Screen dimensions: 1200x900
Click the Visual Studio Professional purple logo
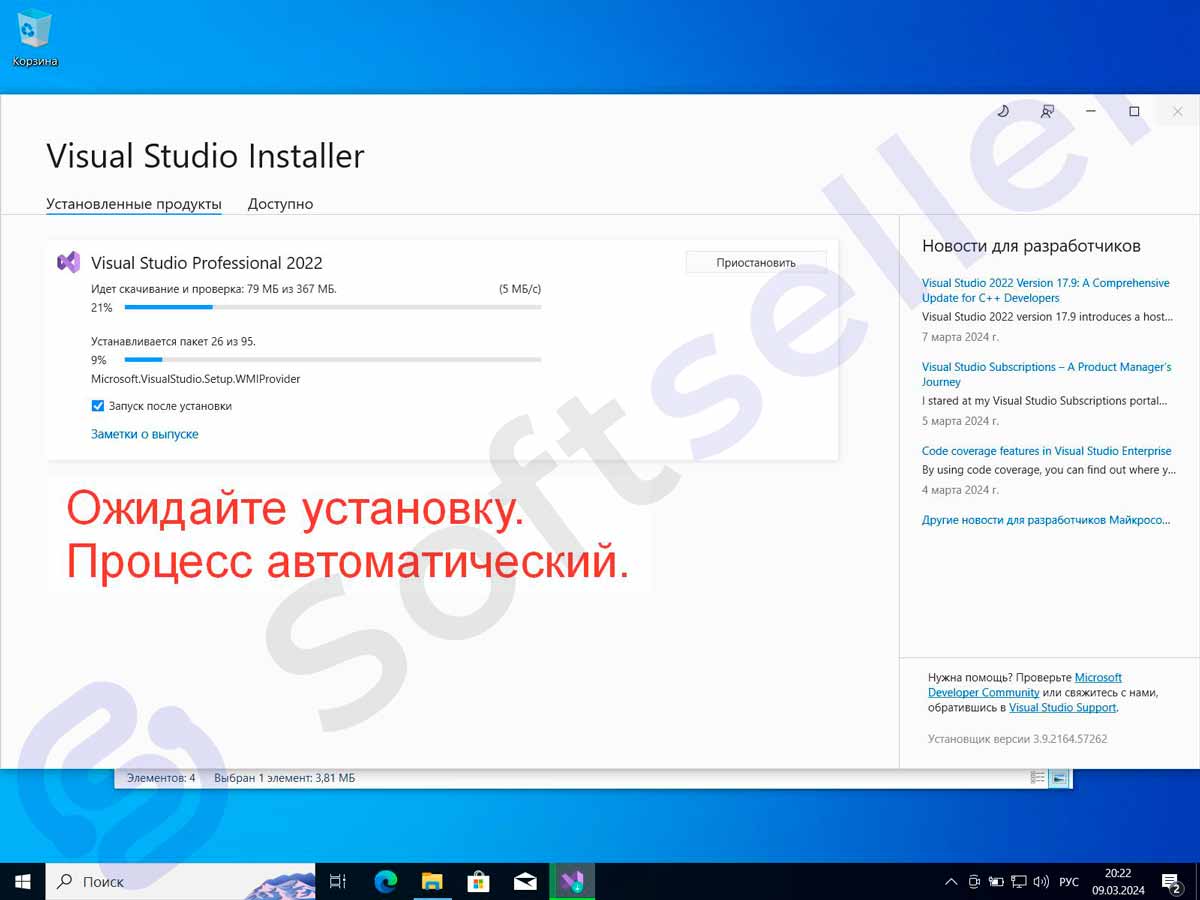(68, 263)
